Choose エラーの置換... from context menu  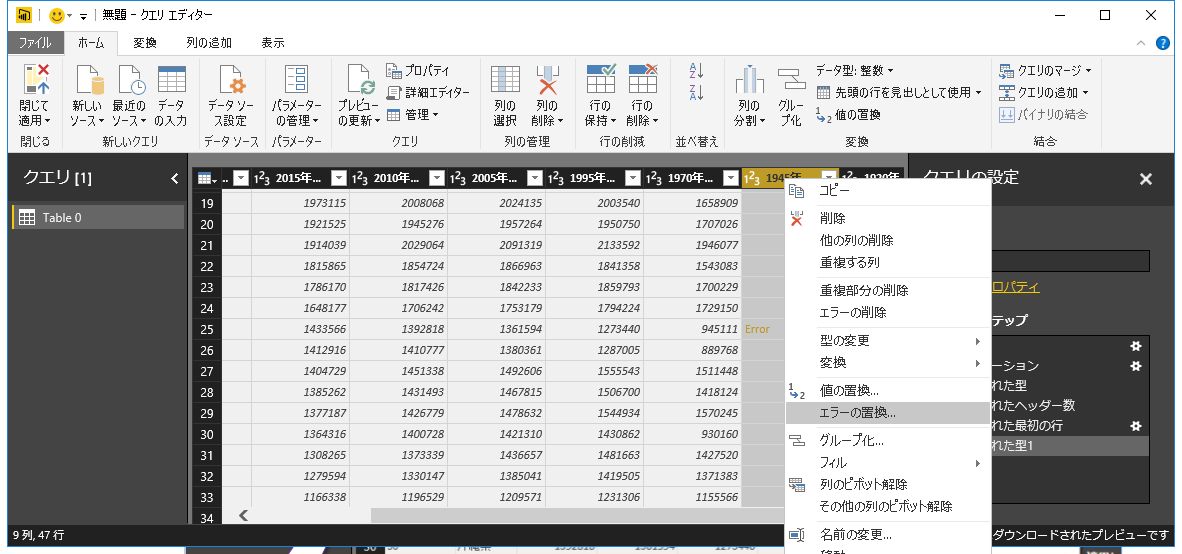click(x=887, y=412)
